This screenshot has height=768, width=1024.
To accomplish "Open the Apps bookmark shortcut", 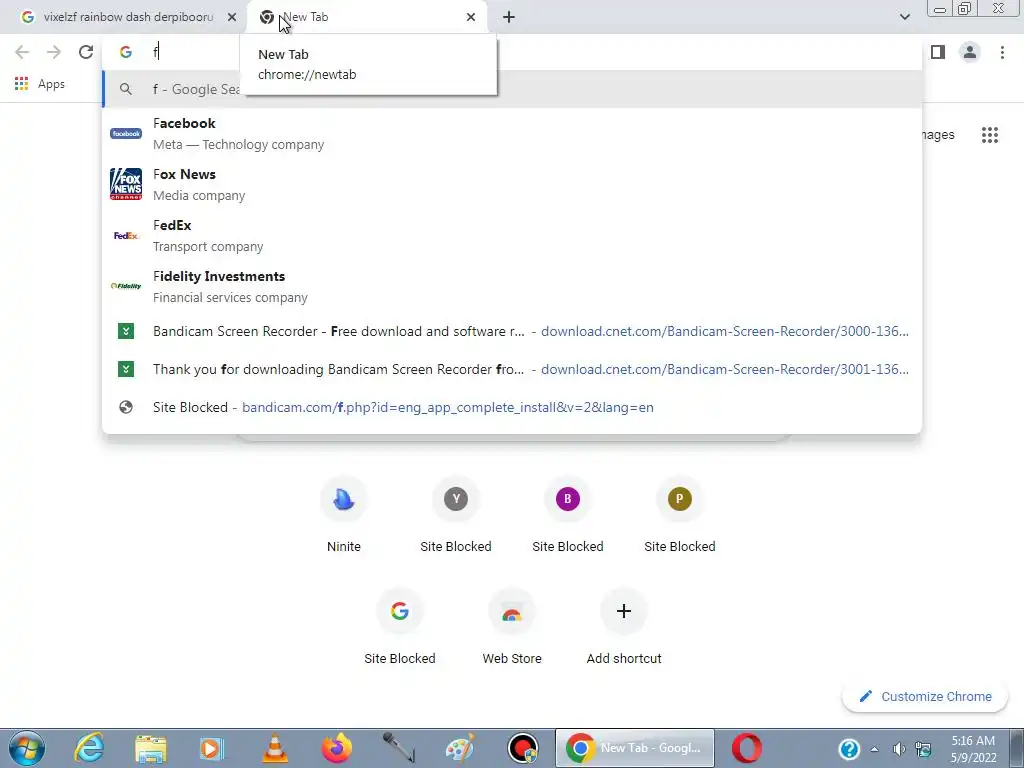I will [39, 84].
